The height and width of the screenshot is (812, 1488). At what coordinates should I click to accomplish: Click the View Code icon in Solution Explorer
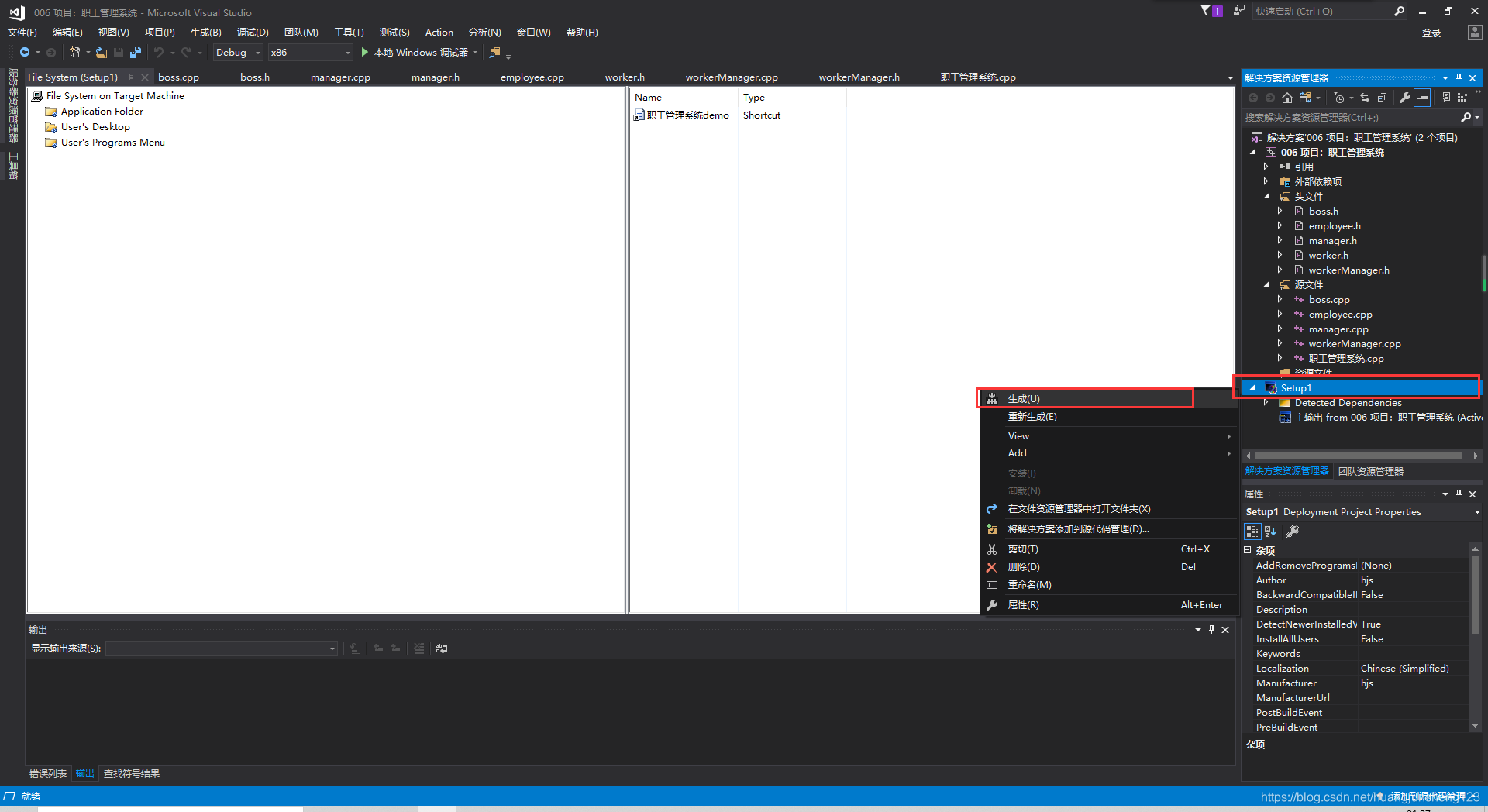click(1445, 98)
